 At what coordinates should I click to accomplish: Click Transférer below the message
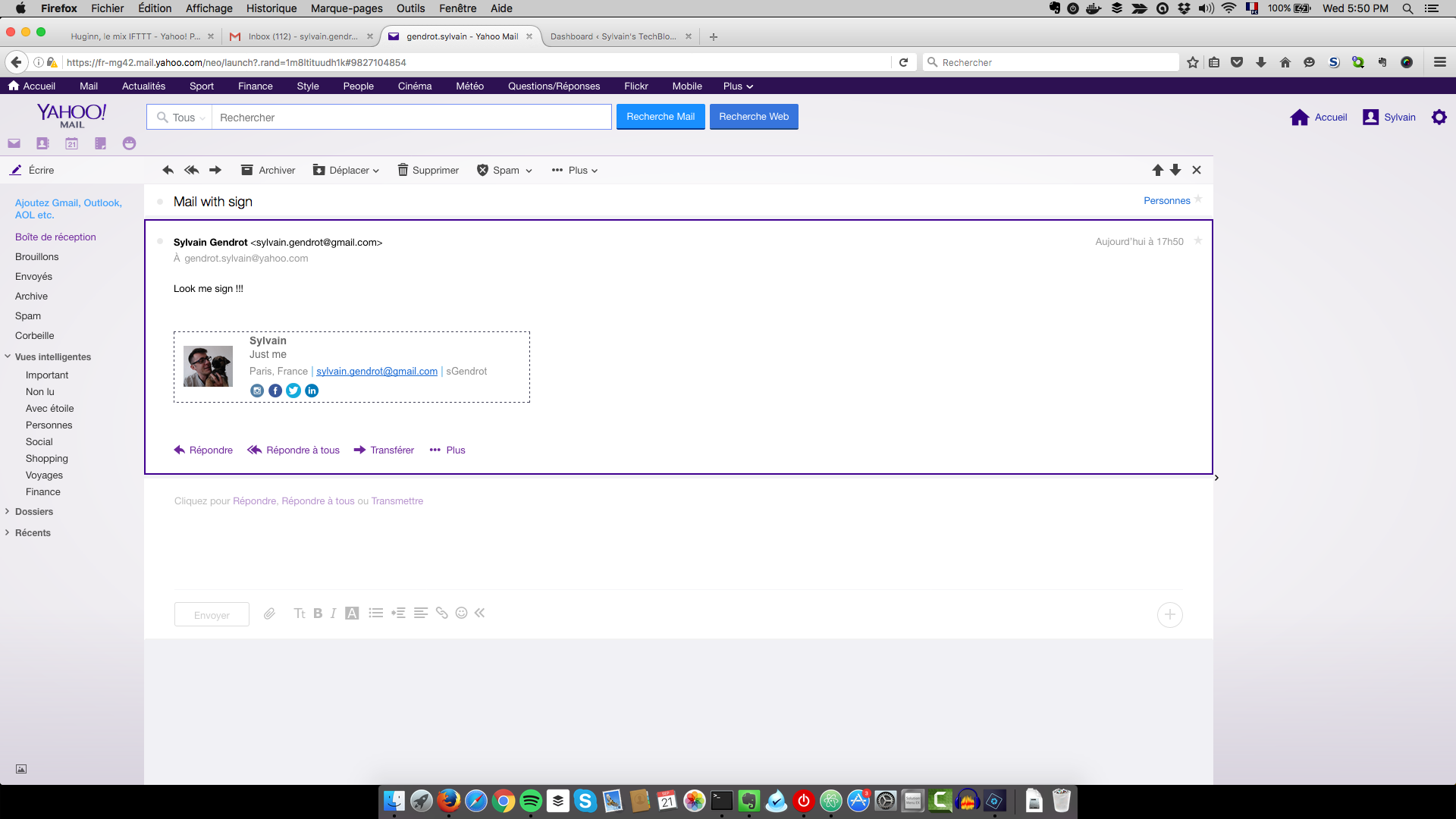(x=384, y=450)
